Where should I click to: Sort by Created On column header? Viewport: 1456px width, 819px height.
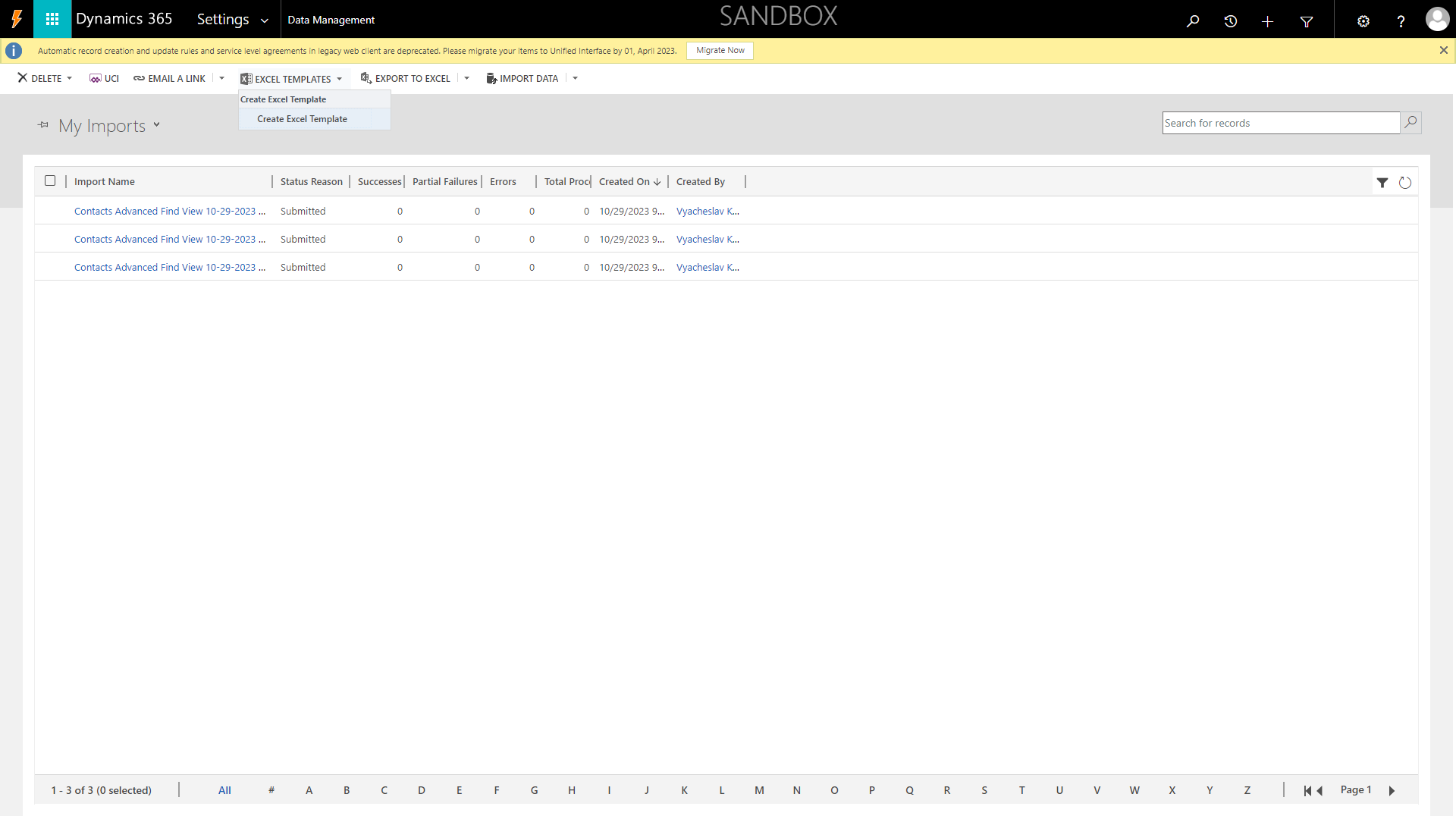(629, 181)
